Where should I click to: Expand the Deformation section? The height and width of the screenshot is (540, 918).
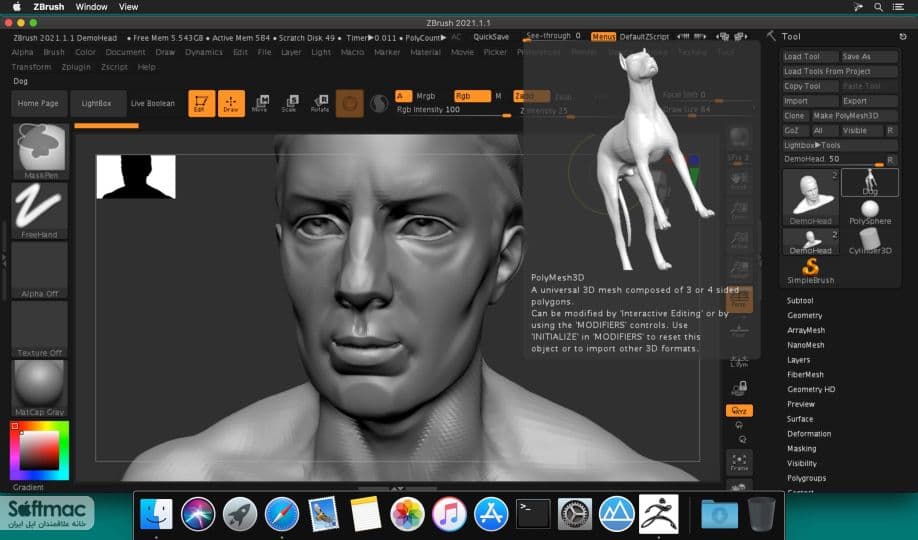[x=809, y=433]
